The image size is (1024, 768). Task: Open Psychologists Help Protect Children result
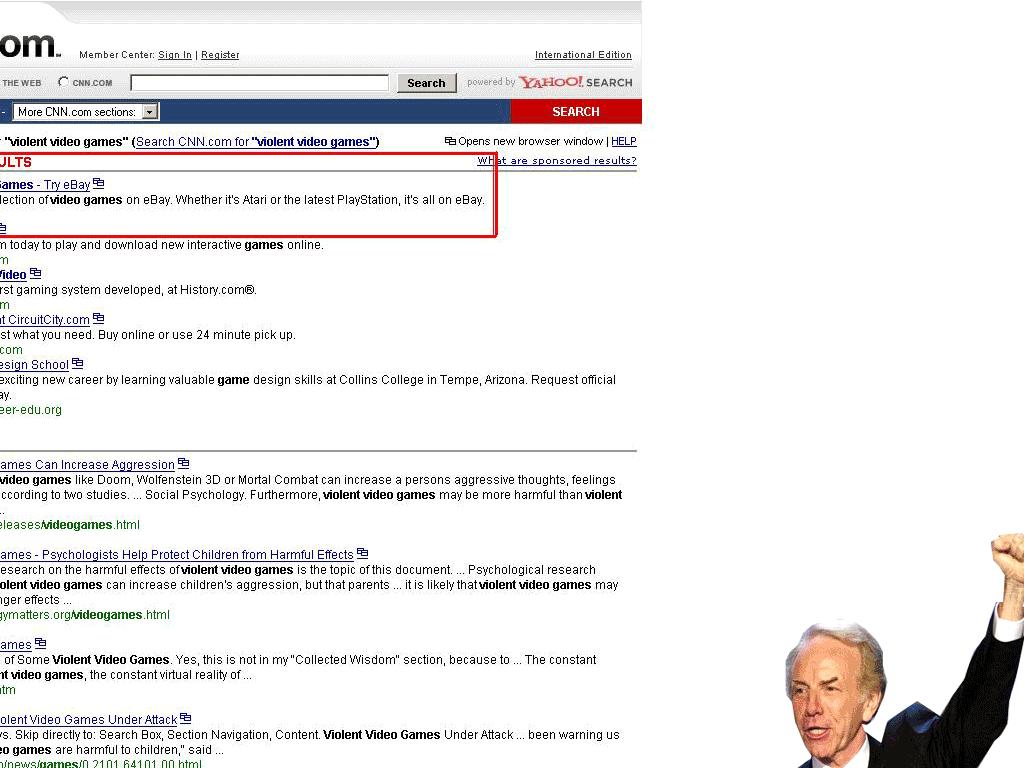tap(176, 555)
